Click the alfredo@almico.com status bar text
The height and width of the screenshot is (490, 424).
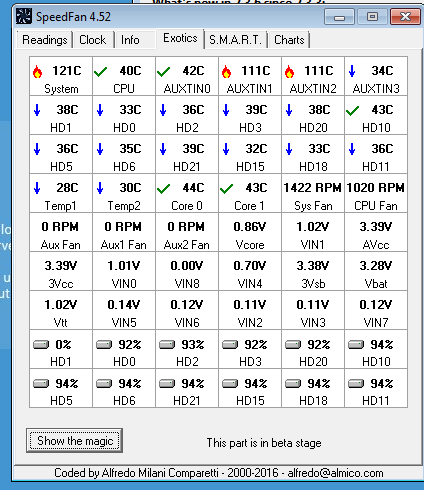click(x=335, y=473)
